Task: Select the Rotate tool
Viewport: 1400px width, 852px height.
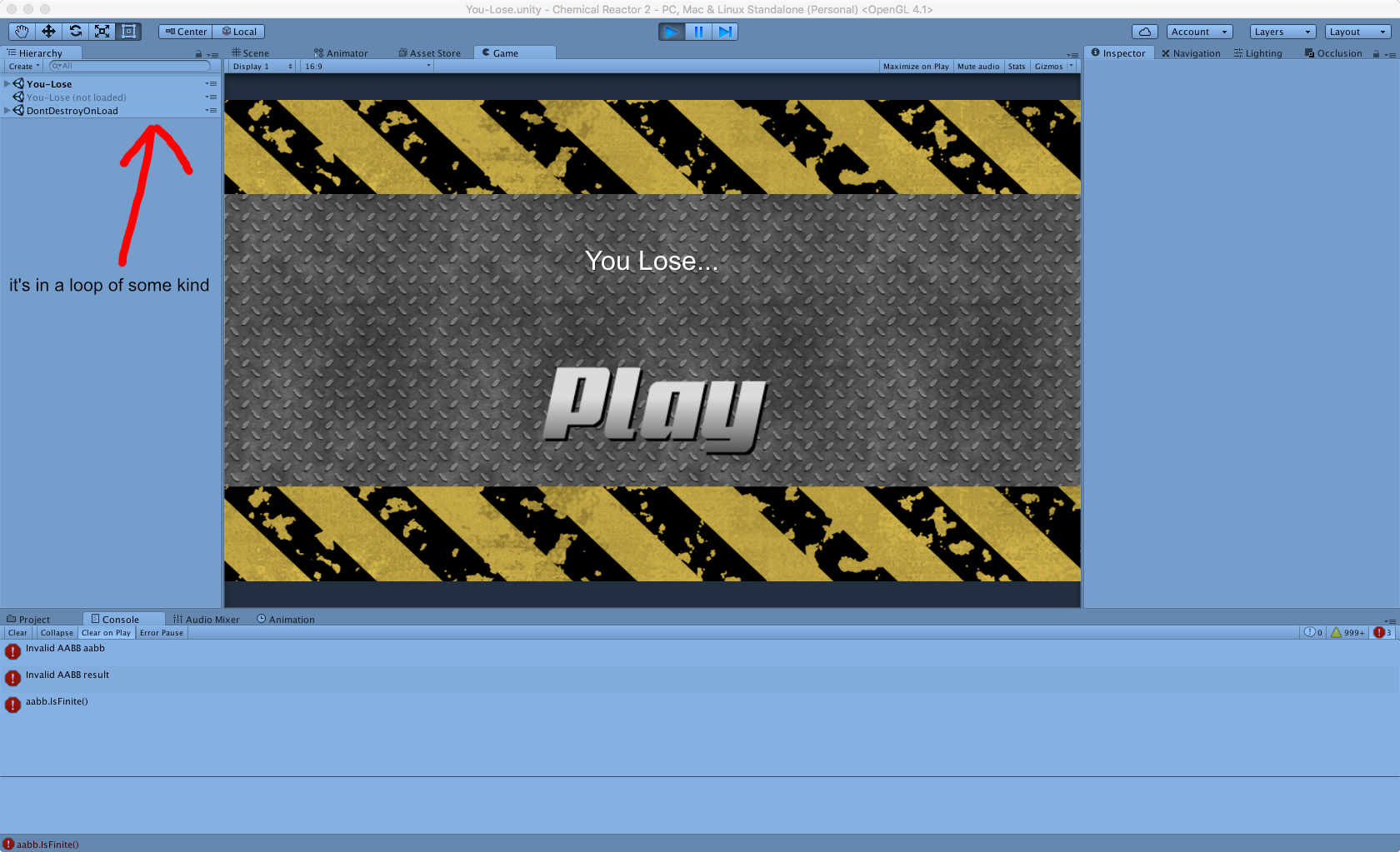Action: pyautogui.click(x=75, y=32)
